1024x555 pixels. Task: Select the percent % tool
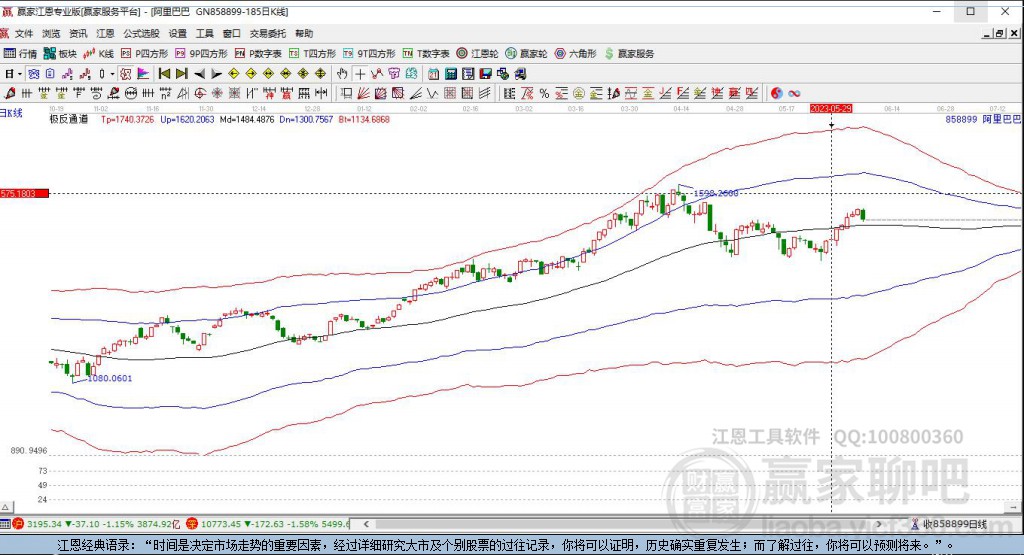click(x=544, y=93)
